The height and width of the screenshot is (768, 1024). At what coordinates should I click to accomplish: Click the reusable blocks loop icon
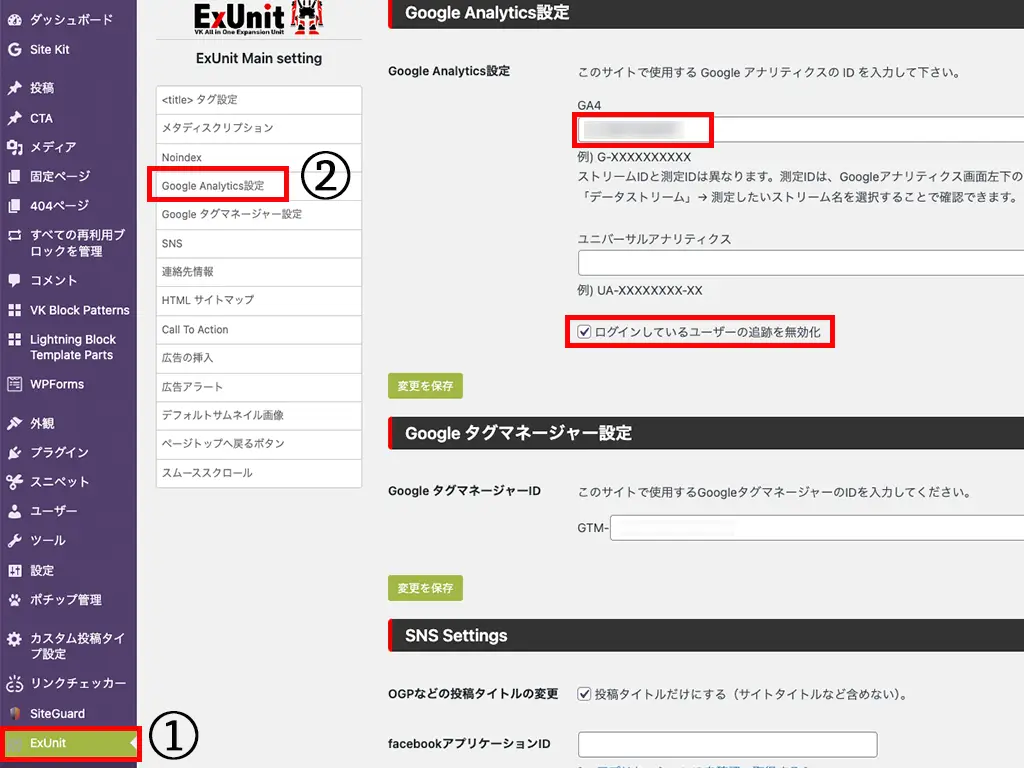click(x=14, y=235)
